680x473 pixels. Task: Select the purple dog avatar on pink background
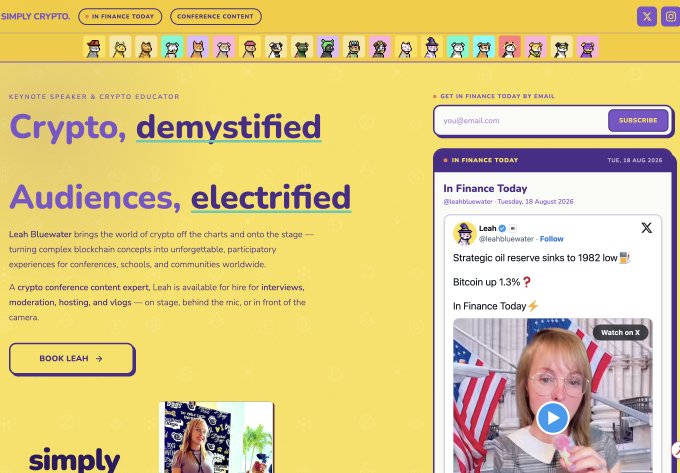[x=588, y=47]
